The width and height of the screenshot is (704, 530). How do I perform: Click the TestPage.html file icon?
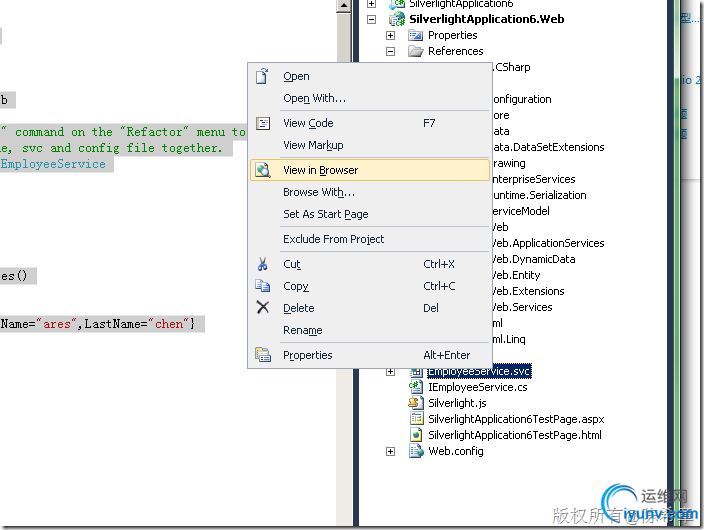click(x=416, y=435)
